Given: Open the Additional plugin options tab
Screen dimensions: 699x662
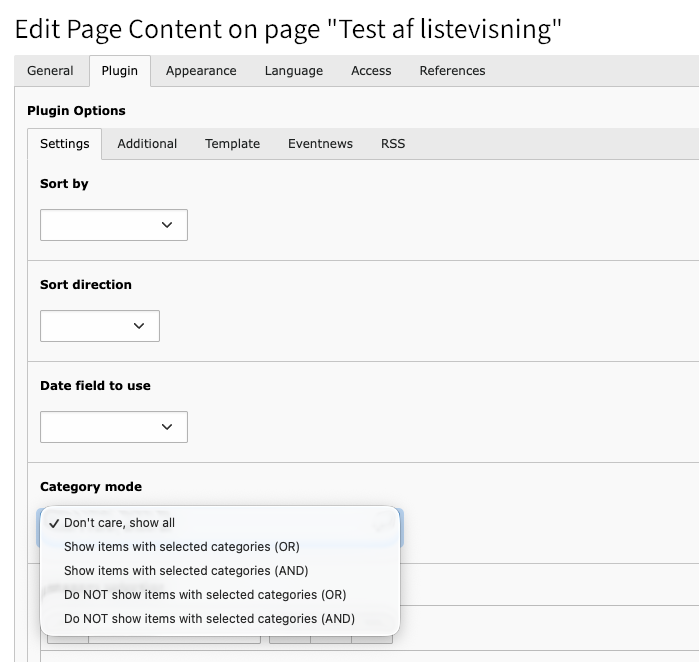Looking at the screenshot, I should click(147, 144).
